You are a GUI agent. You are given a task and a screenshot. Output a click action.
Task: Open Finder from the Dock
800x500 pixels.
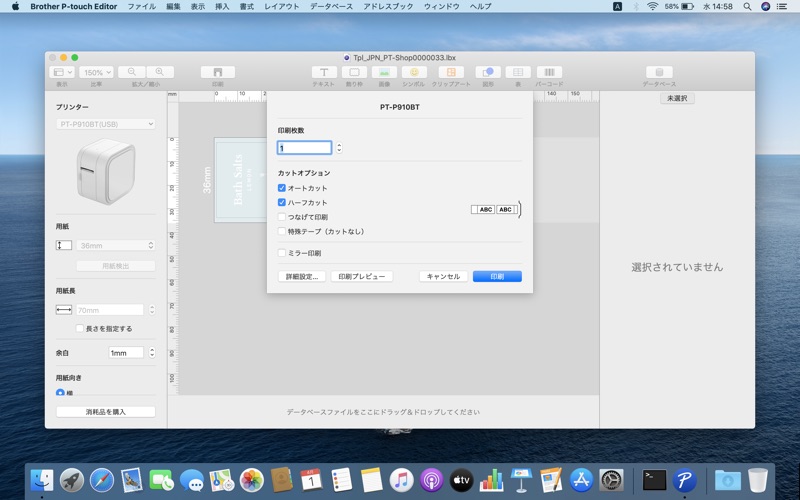pyautogui.click(x=42, y=480)
